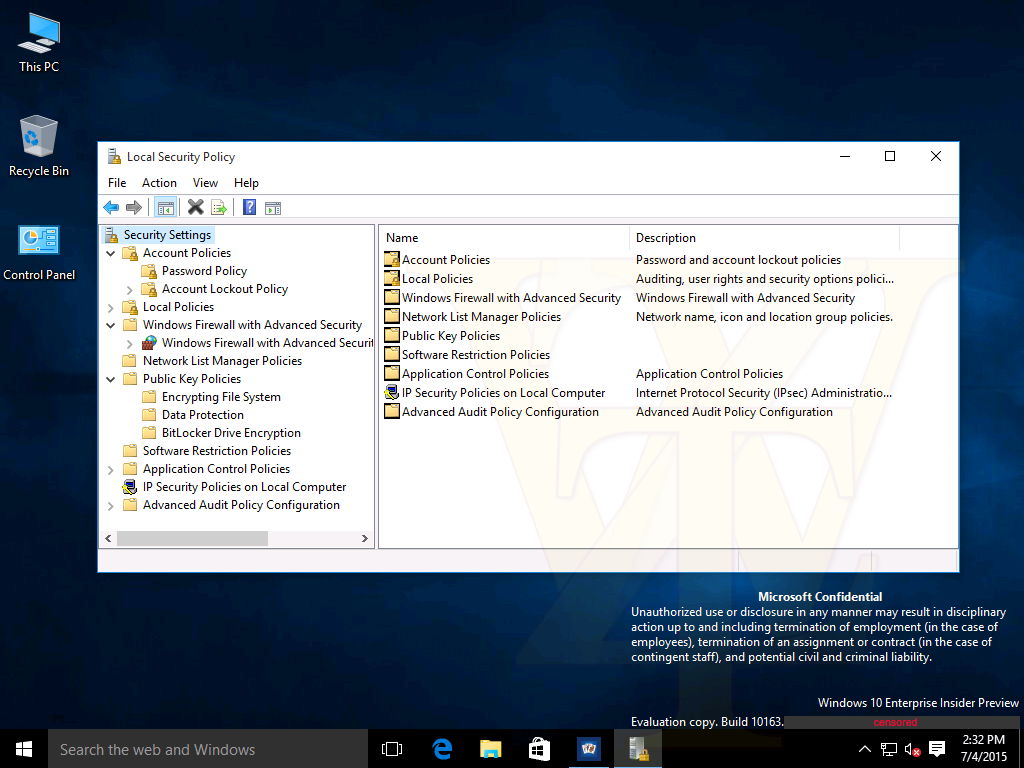Image resolution: width=1024 pixels, height=768 pixels.
Task: Open the Action Center notifications icon
Action: click(937, 749)
